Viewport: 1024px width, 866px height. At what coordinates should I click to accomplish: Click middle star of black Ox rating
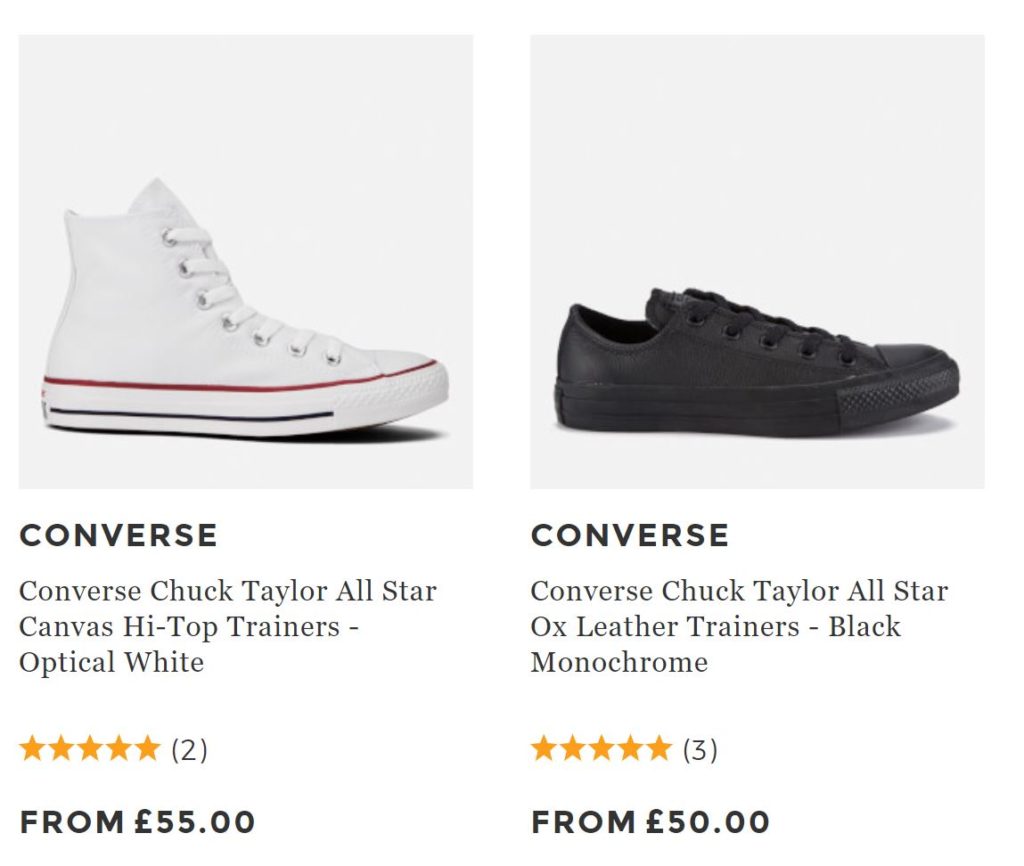601,748
